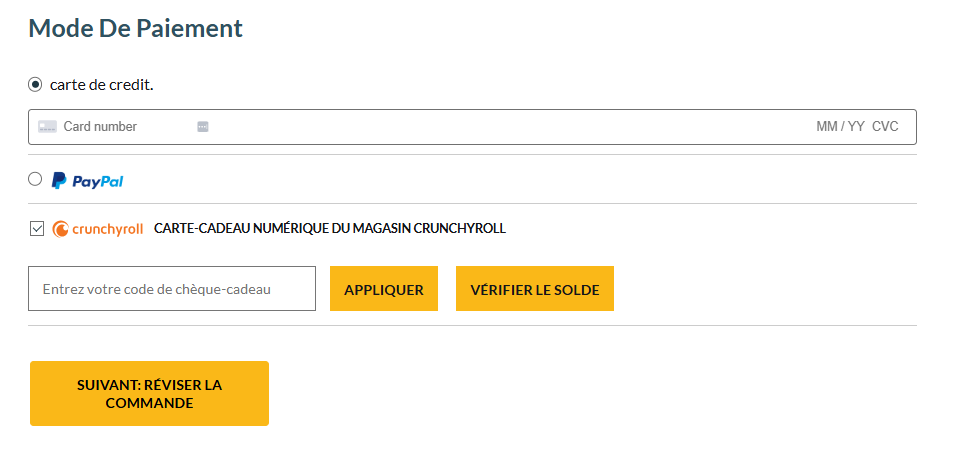Click the credit card icon in card field
Viewport: 955px width, 450px height.
[x=48, y=127]
